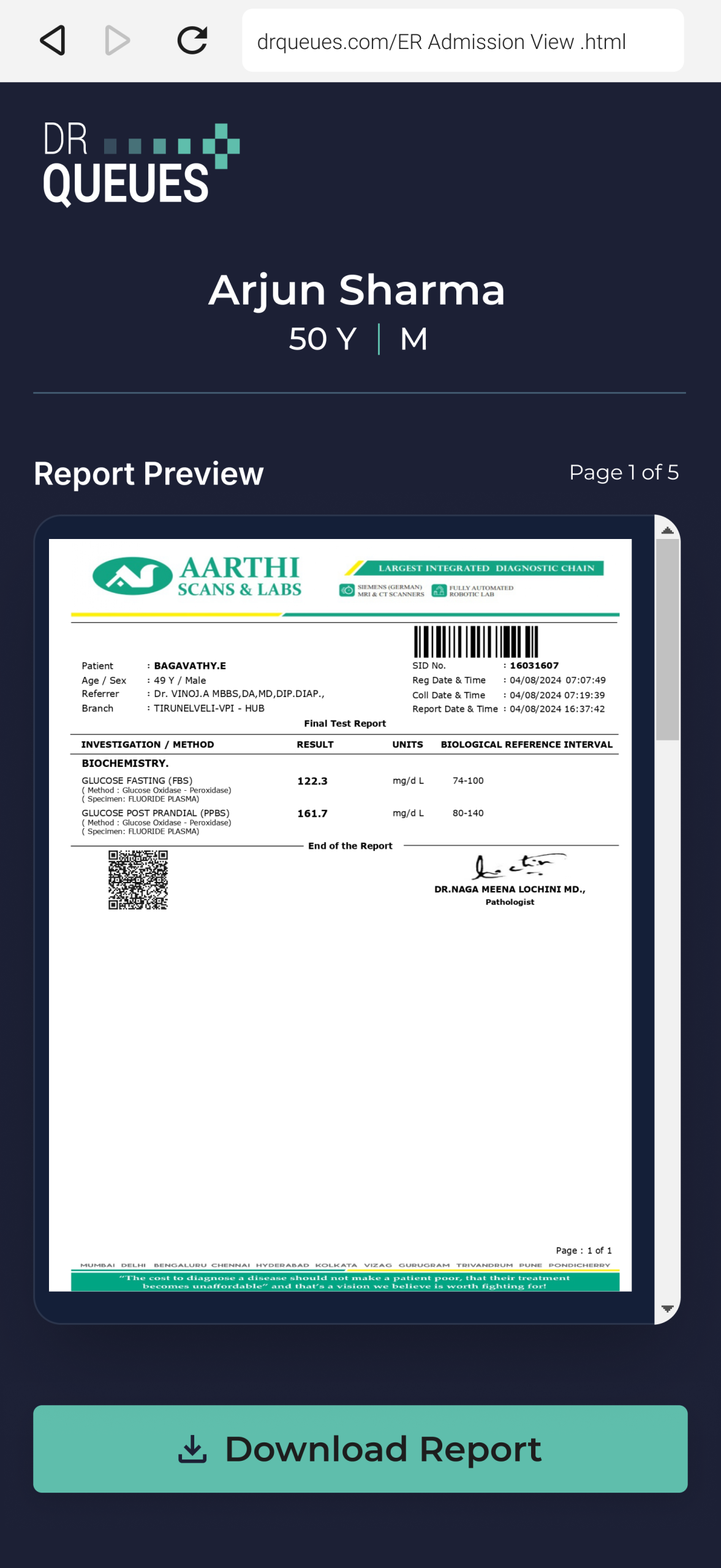Image resolution: width=721 pixels, height=1568 pixels.
Task: Click the Download Report button
Action: pyautogui.click(x=360, y=1449)
